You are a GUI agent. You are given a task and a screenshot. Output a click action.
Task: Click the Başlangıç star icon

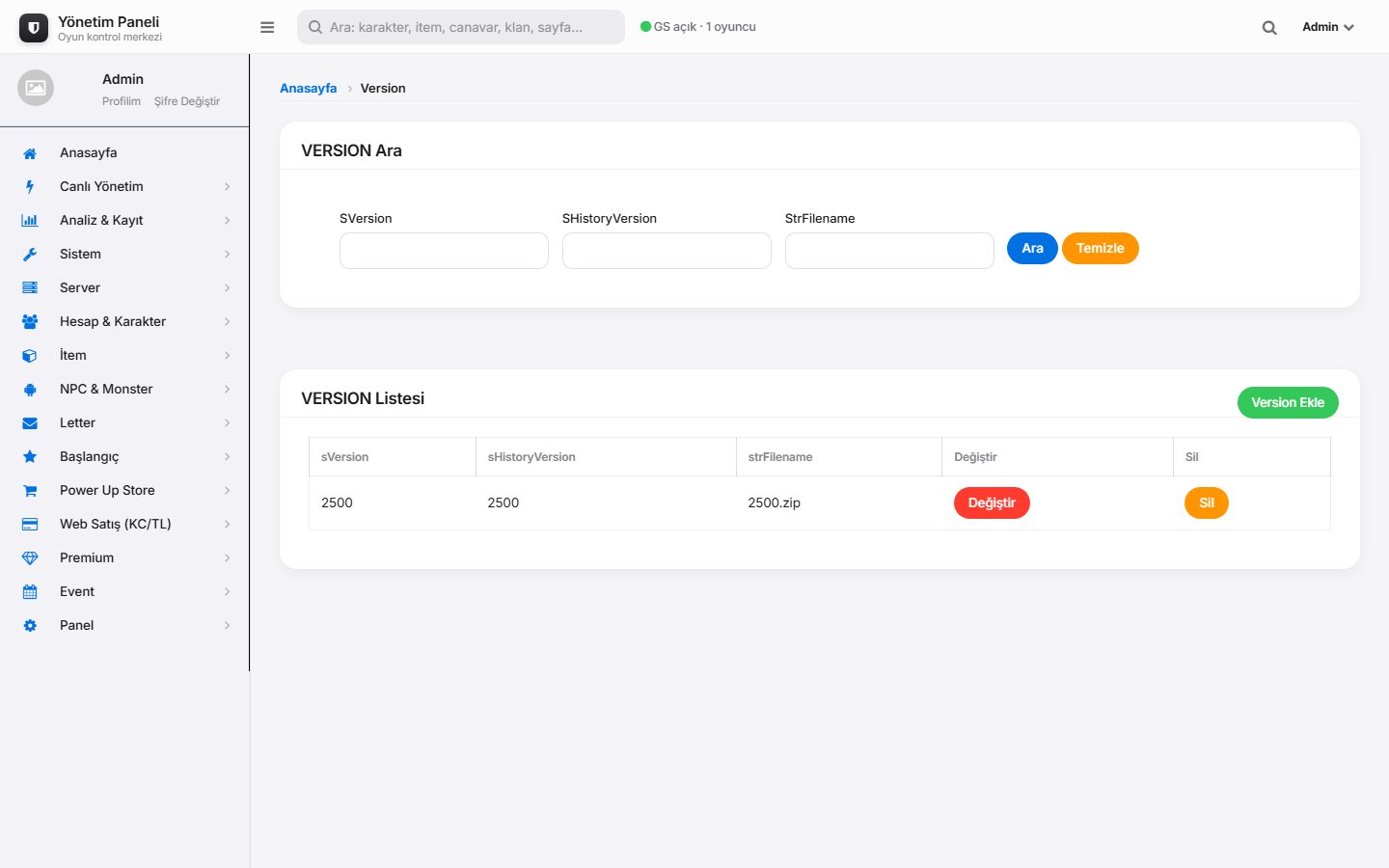[x=30, y=457]
